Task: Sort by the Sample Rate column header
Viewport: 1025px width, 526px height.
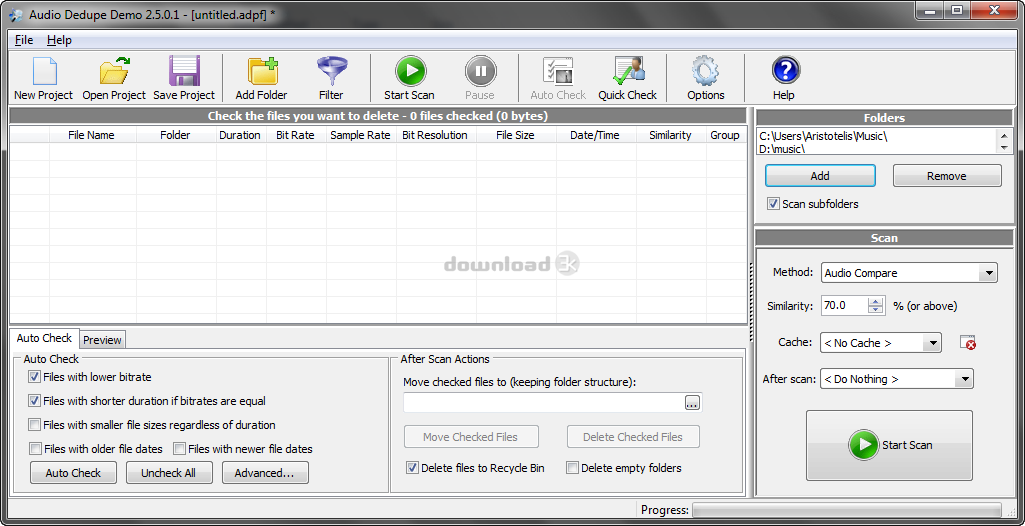Action: pos(360,135)
